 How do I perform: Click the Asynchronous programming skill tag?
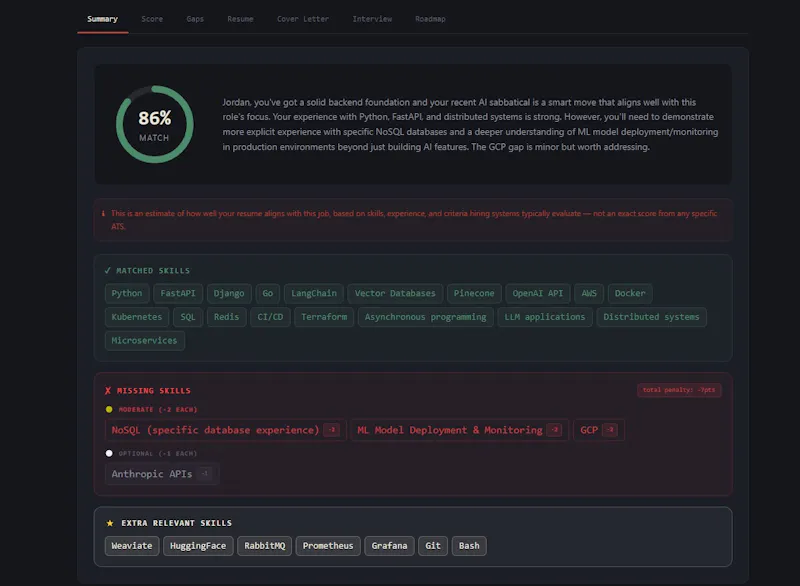tap(426, 317)
